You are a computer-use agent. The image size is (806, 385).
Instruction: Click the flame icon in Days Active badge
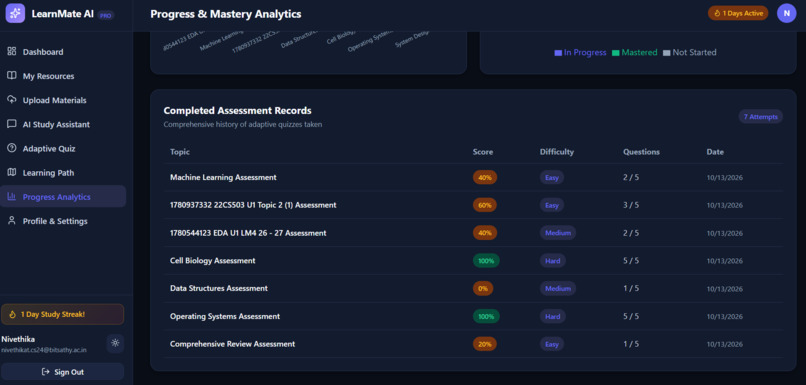point(718,13)
